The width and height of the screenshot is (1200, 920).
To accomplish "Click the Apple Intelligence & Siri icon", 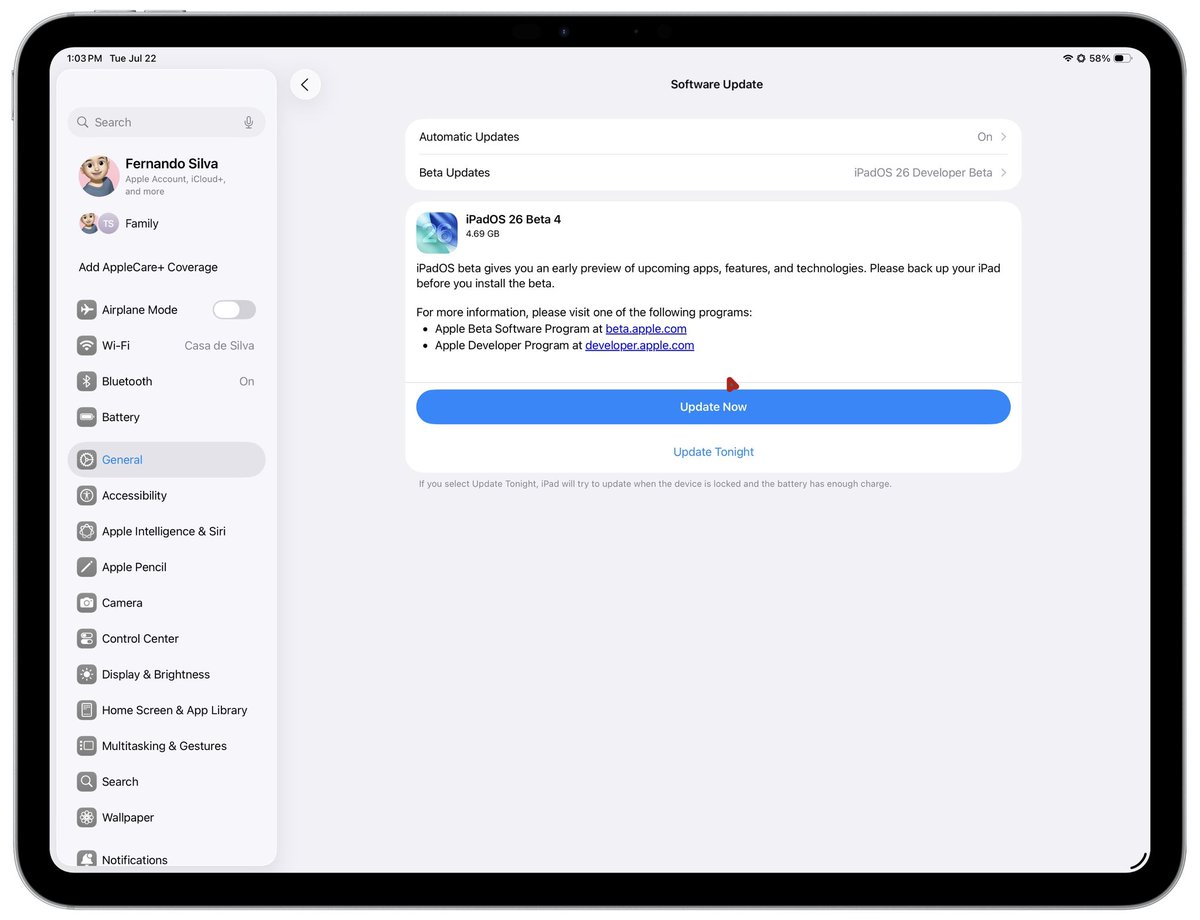I will (87, 532).
